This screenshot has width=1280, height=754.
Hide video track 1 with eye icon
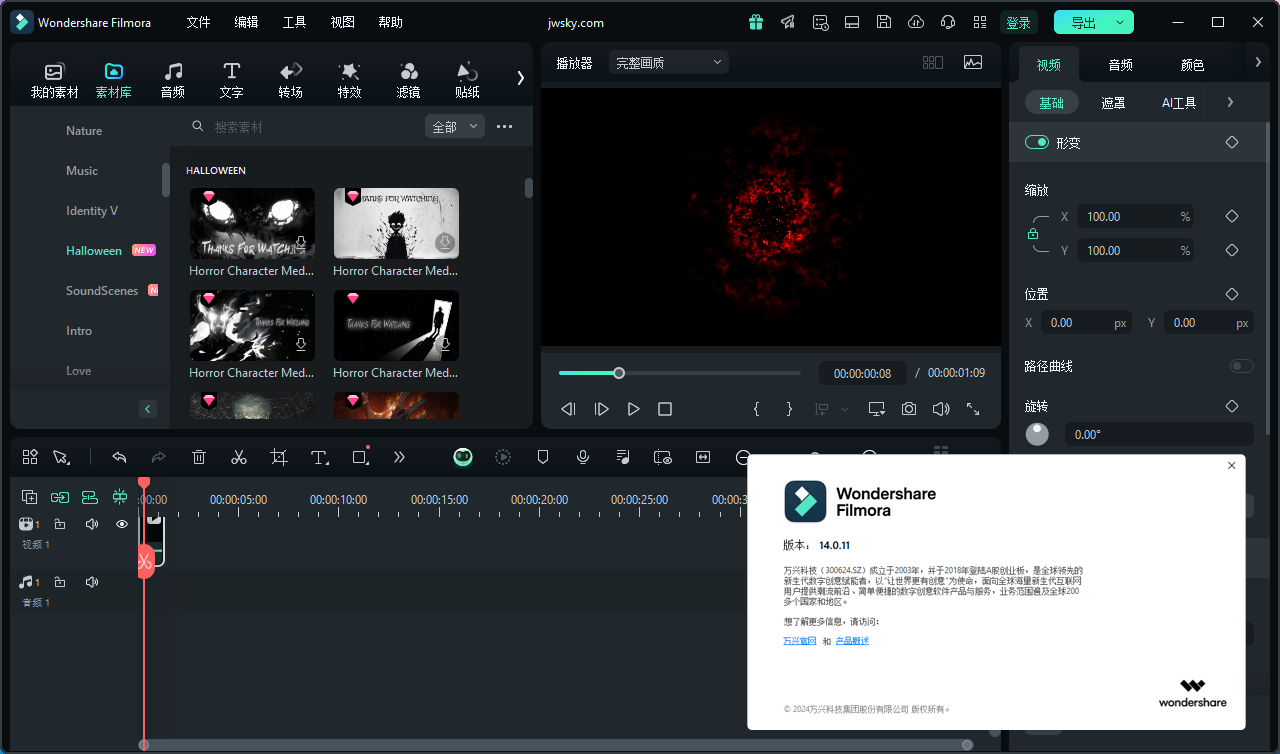point(122,524)
